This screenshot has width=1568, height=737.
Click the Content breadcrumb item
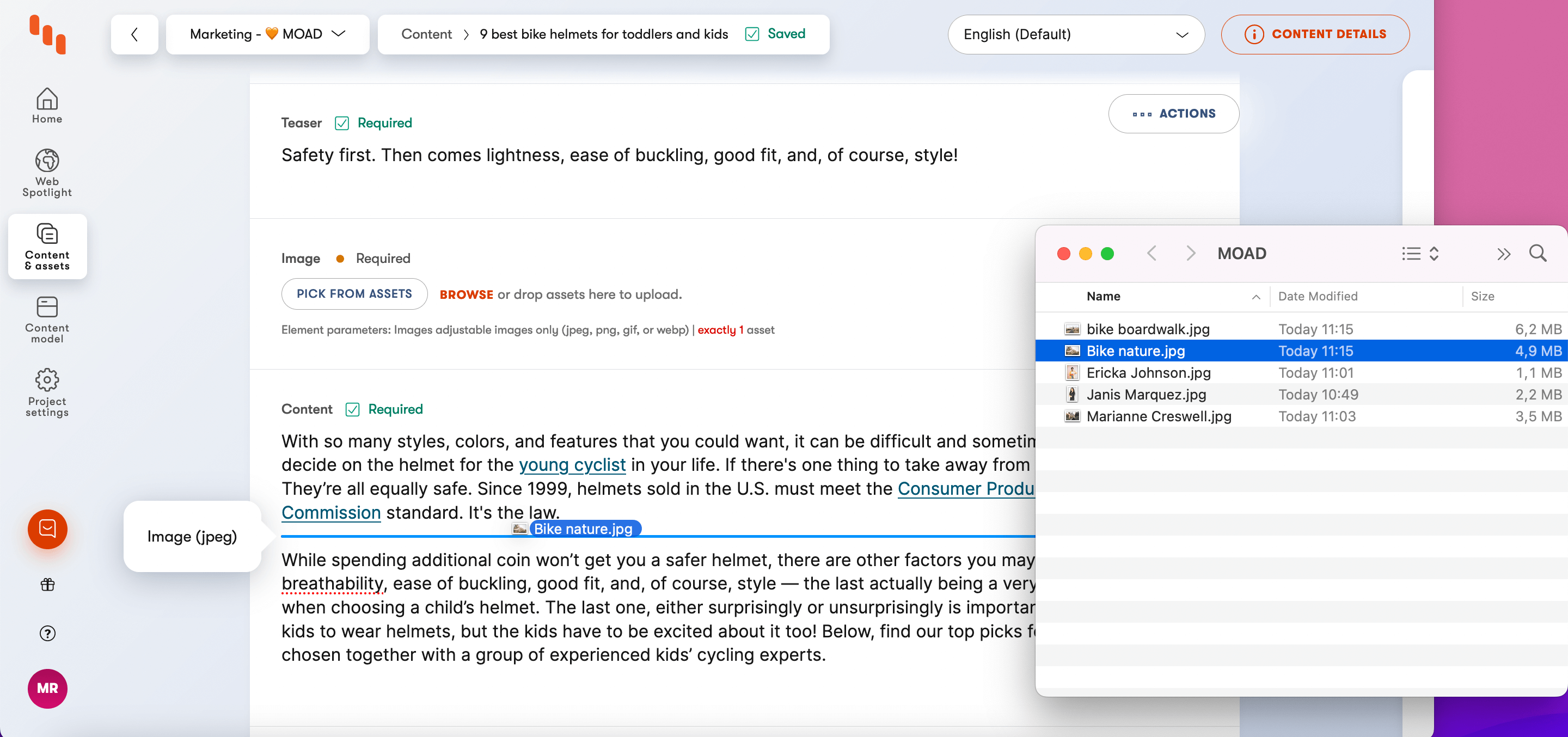point(426,34)
